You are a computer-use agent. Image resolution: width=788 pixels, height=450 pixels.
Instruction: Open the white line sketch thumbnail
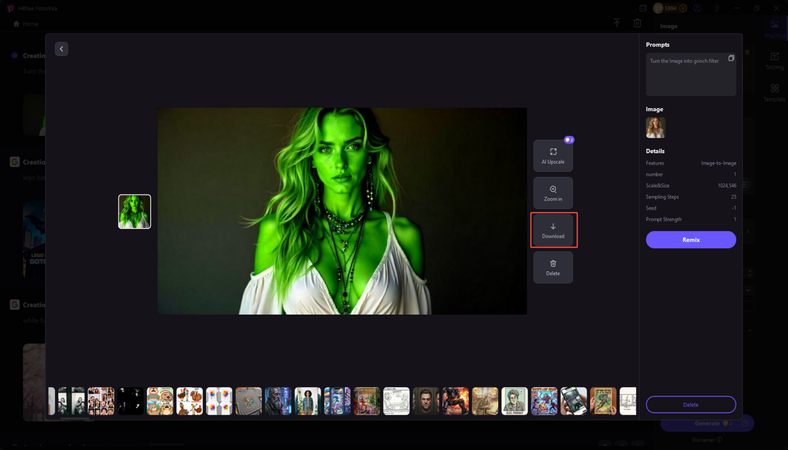pos(397,401)
